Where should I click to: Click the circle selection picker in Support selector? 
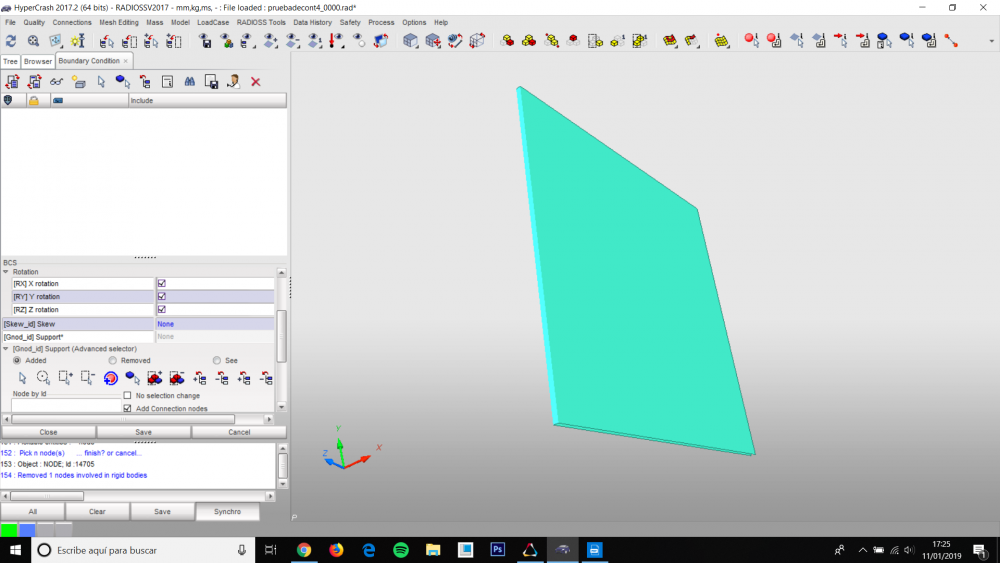click(x=43, y=378)
